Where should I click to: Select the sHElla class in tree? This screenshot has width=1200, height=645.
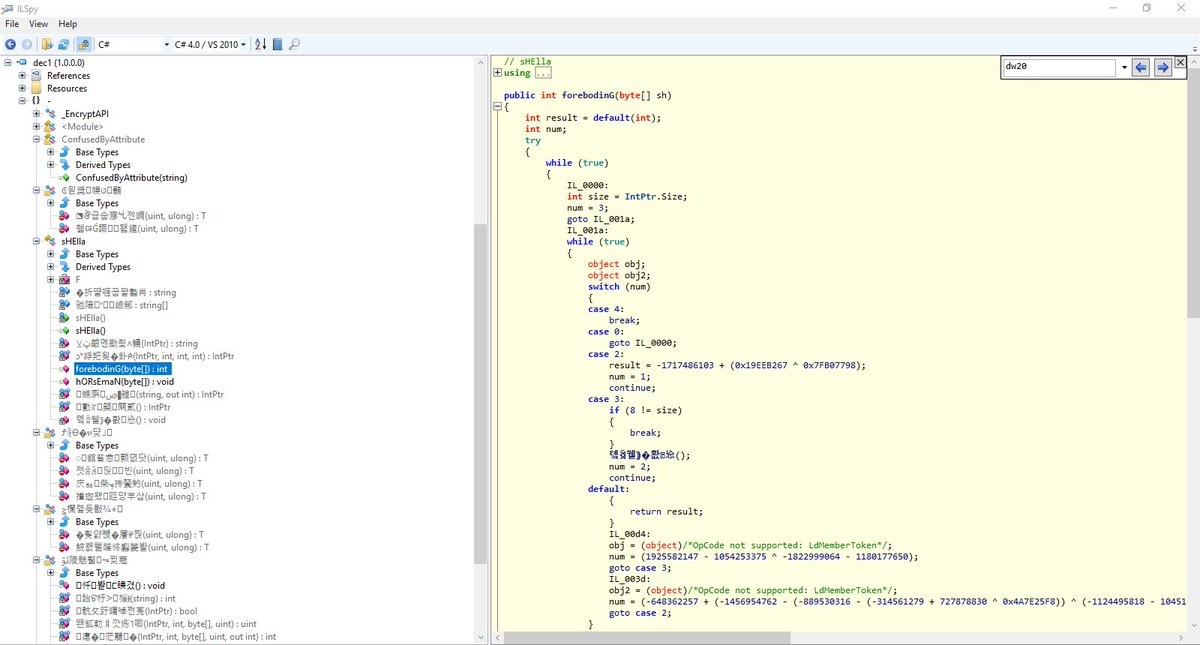(x=73, y=242)
